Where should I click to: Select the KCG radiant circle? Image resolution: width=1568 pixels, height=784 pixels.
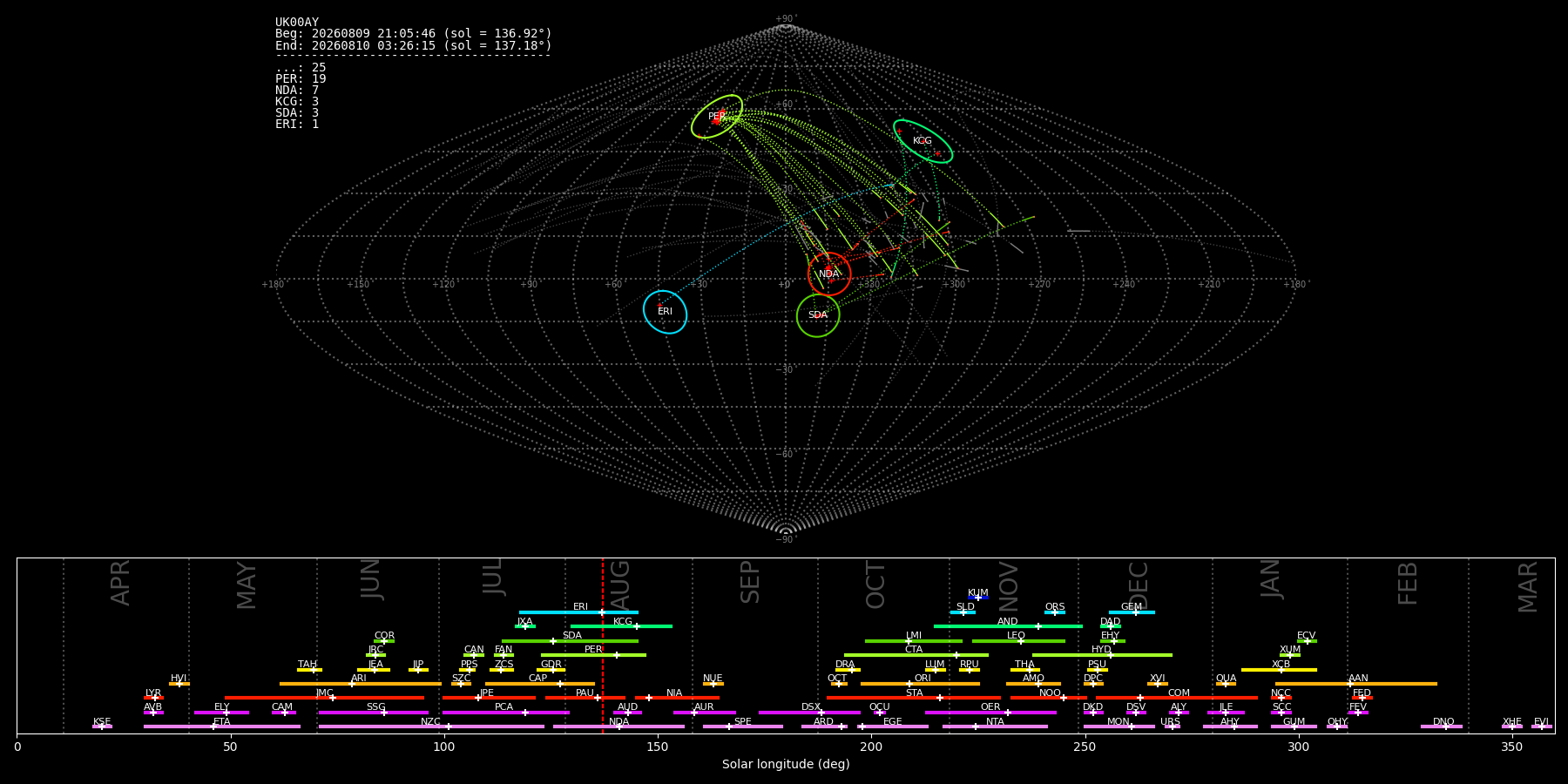(x=923, y=141)
